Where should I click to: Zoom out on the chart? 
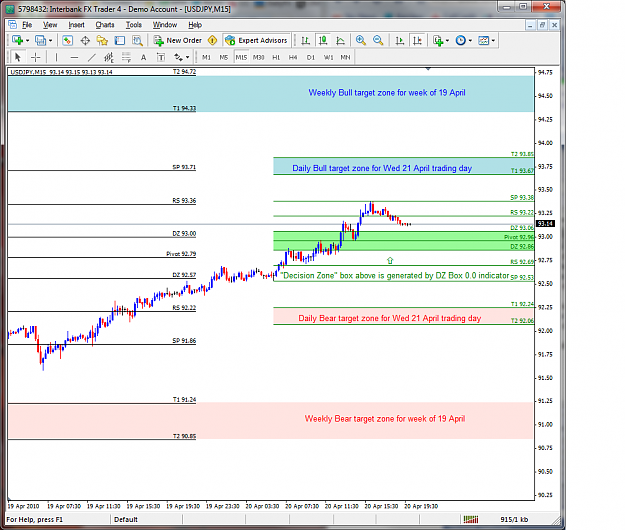(378, 40)
